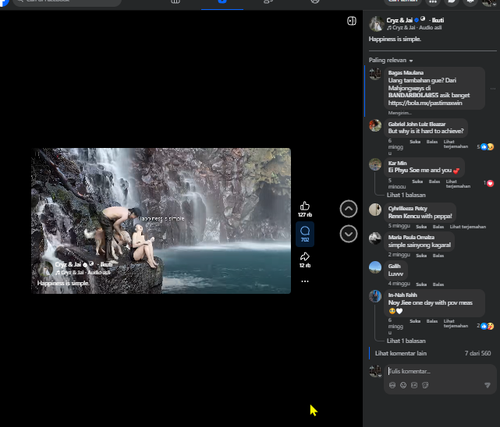Viewport: 500px width, 427px height.
Task: Open the emoji picker in the comment box
Action: (403, 385)
